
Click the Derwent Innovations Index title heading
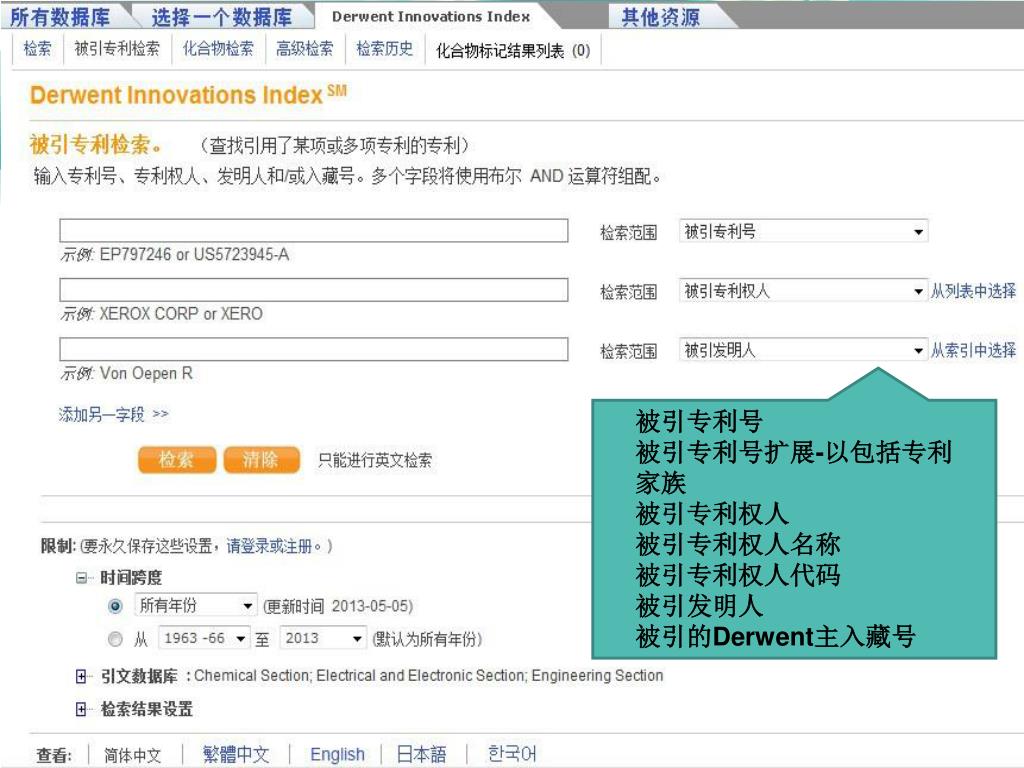[188, 95]
